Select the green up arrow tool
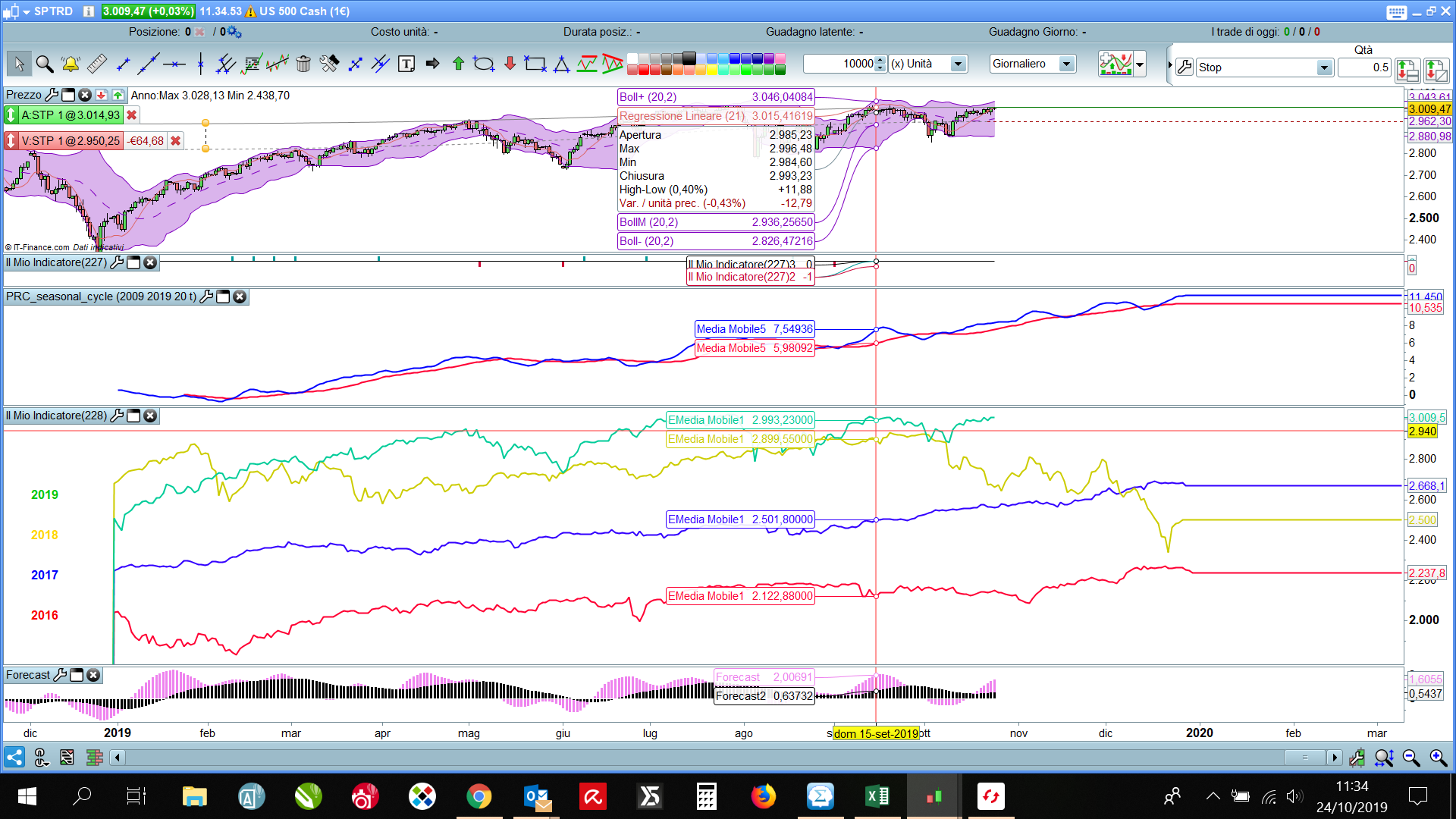 (458, 64)
